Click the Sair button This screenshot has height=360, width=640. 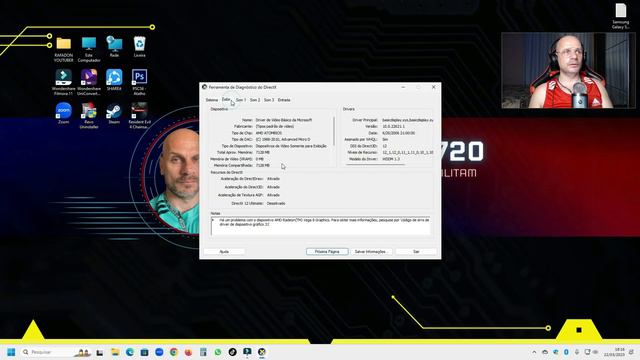coord(416,251)
